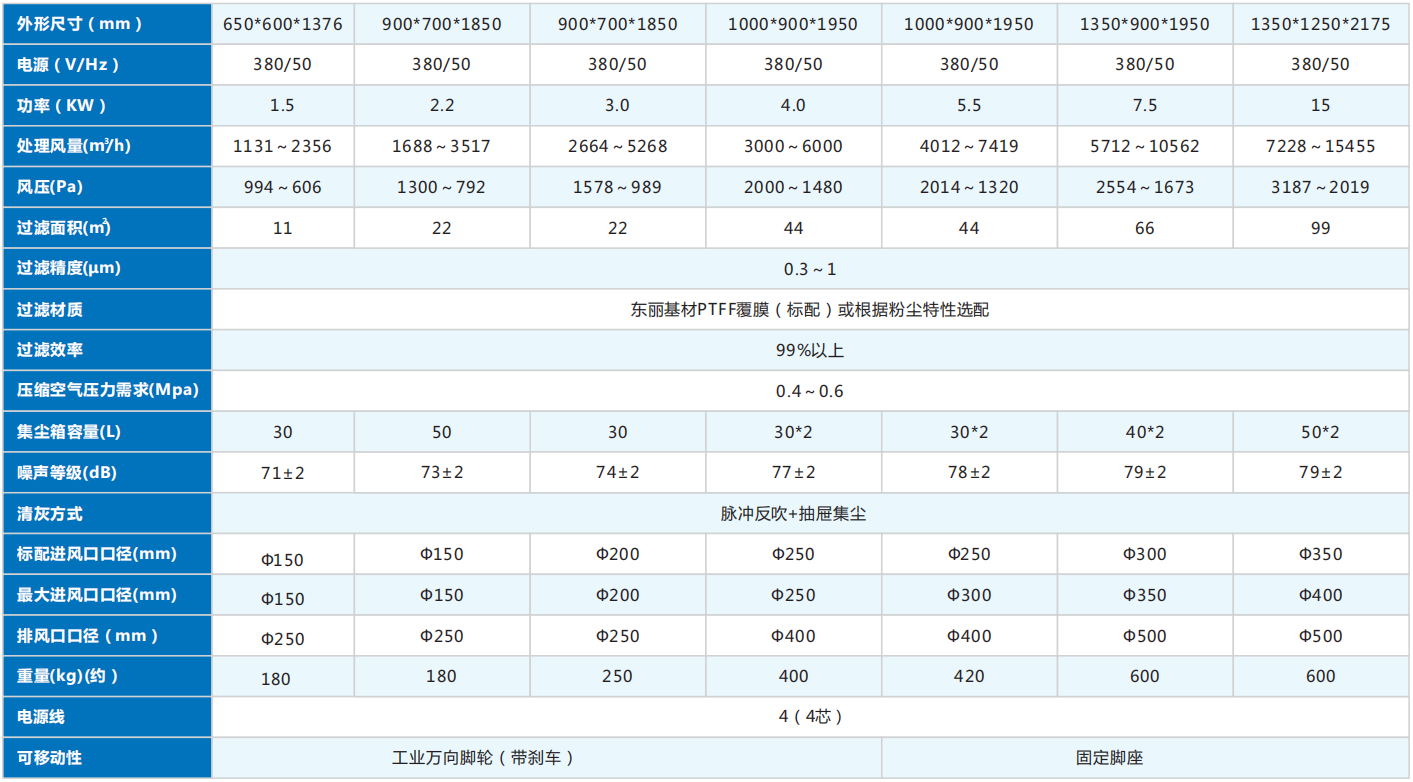This screenshot has width=1413, height=782.
Task: Click the 994~606 pressure cell
Action: coord(283,187)
